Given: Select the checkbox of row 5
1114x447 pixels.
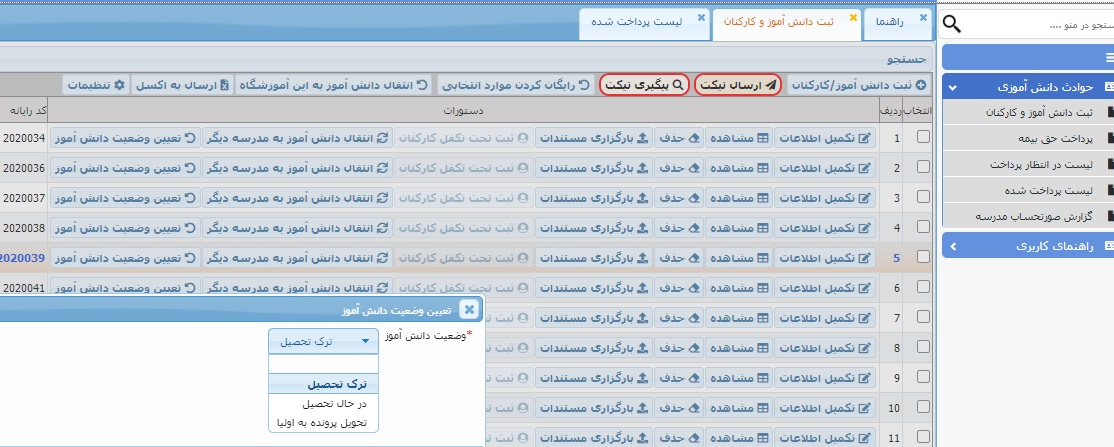Looking at the screenshot, I should pos(923,258).
